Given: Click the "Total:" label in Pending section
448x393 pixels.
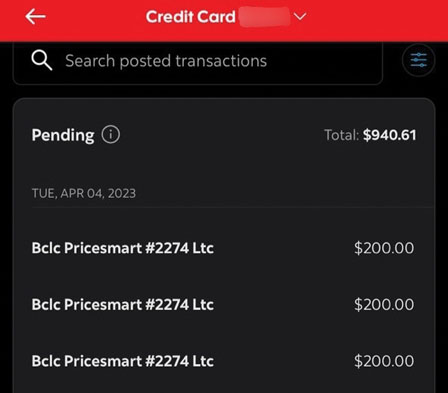Looking at the screenshot, I should point(342,135).
